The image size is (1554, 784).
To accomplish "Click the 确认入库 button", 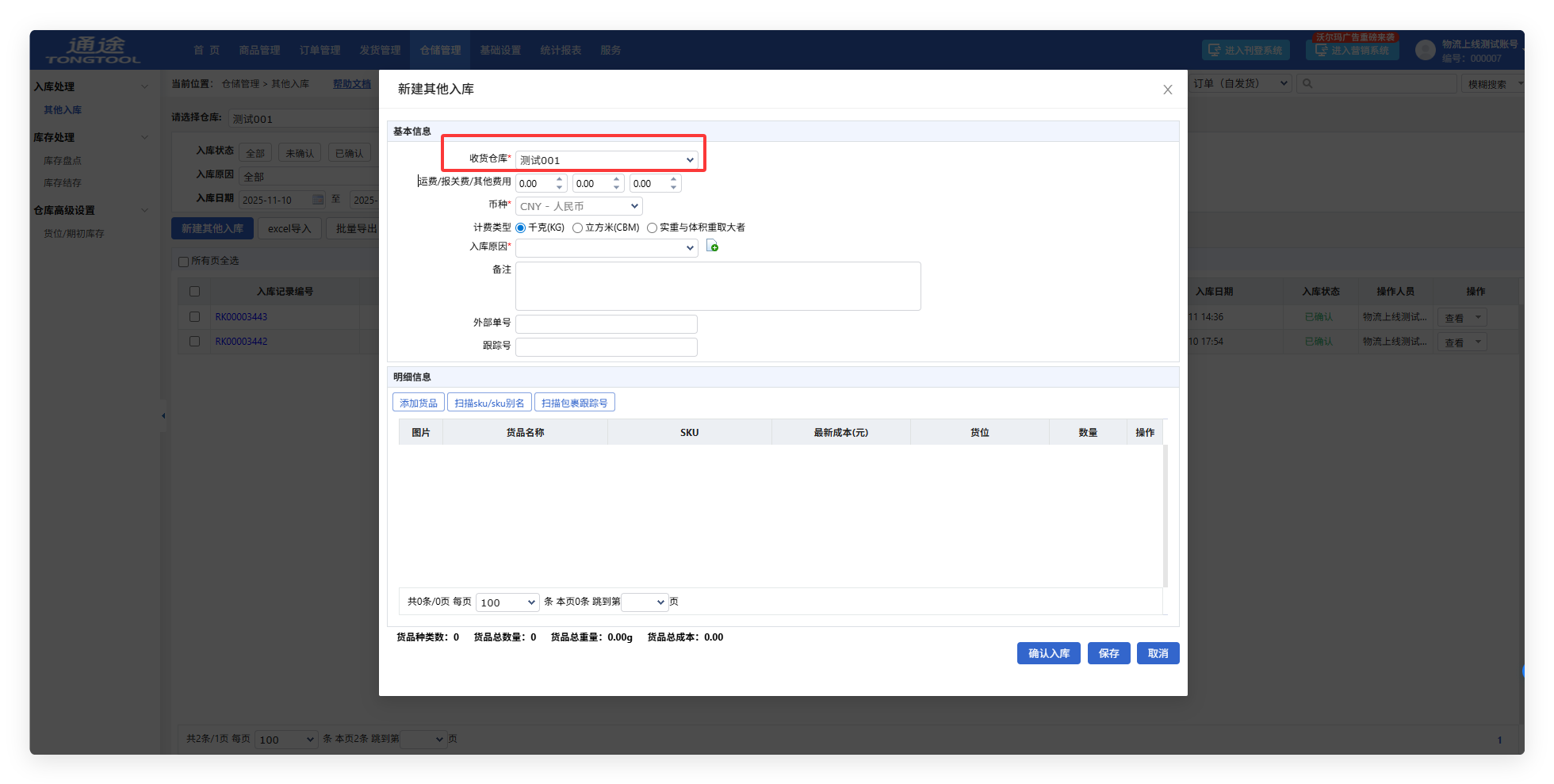I will coord(1048,653).
